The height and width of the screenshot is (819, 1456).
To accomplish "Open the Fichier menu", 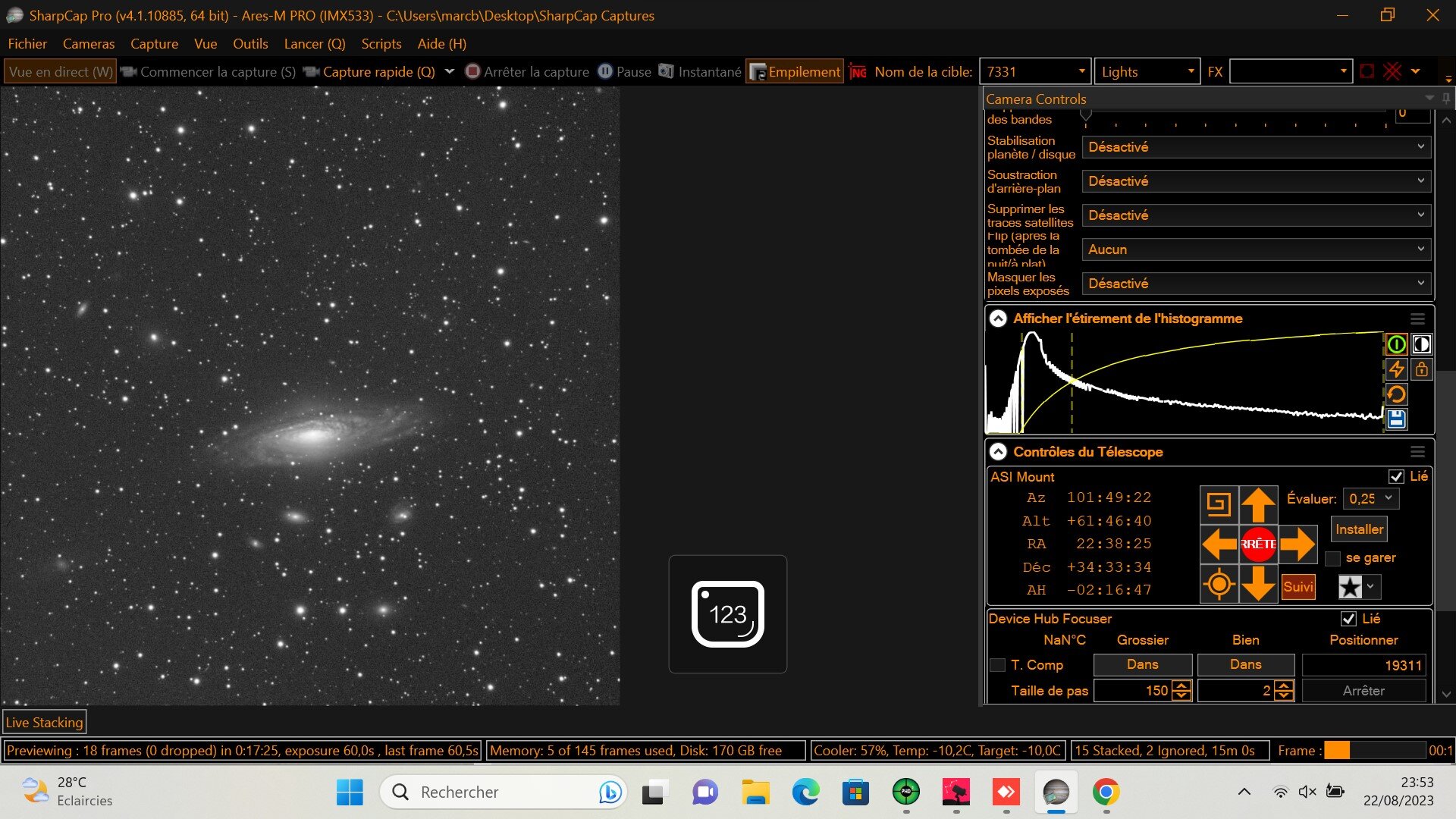I will (x=27, y=44).
